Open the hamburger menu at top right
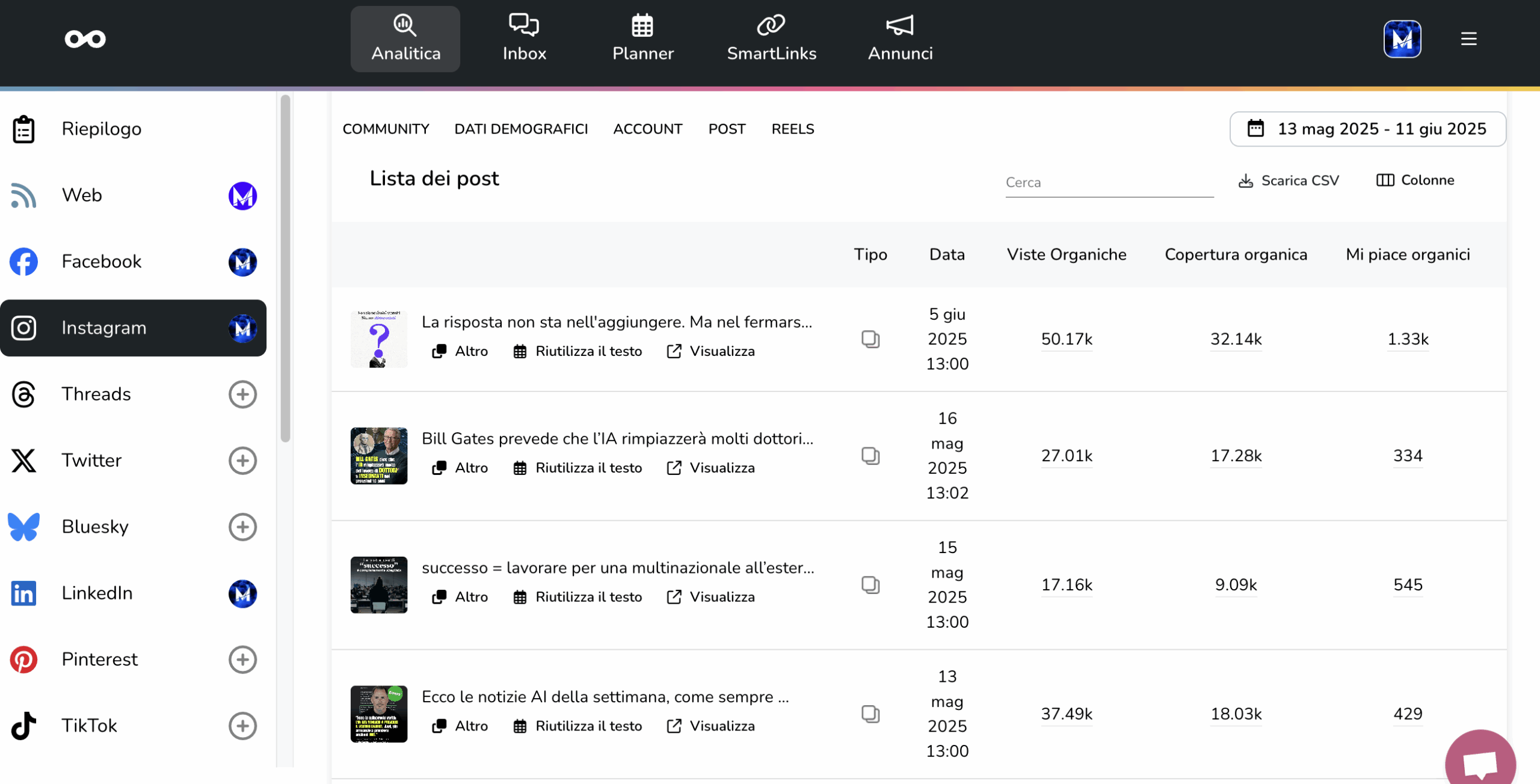Image resolution: width=1540 pixels, height=784 pixels. 1468,39
